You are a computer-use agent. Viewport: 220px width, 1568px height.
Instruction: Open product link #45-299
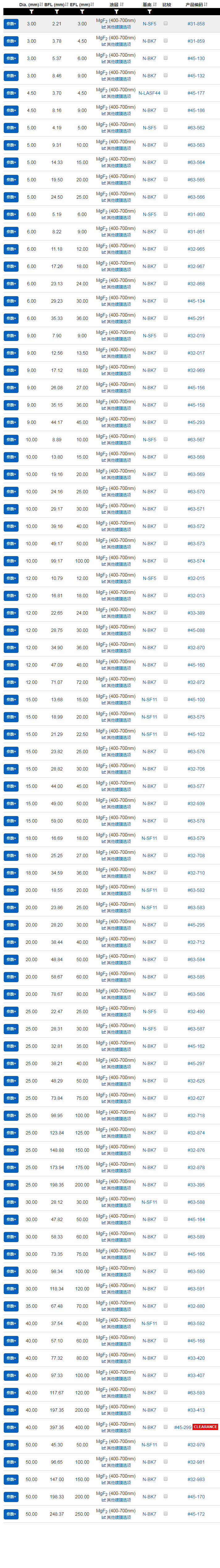click(183, 1427)
